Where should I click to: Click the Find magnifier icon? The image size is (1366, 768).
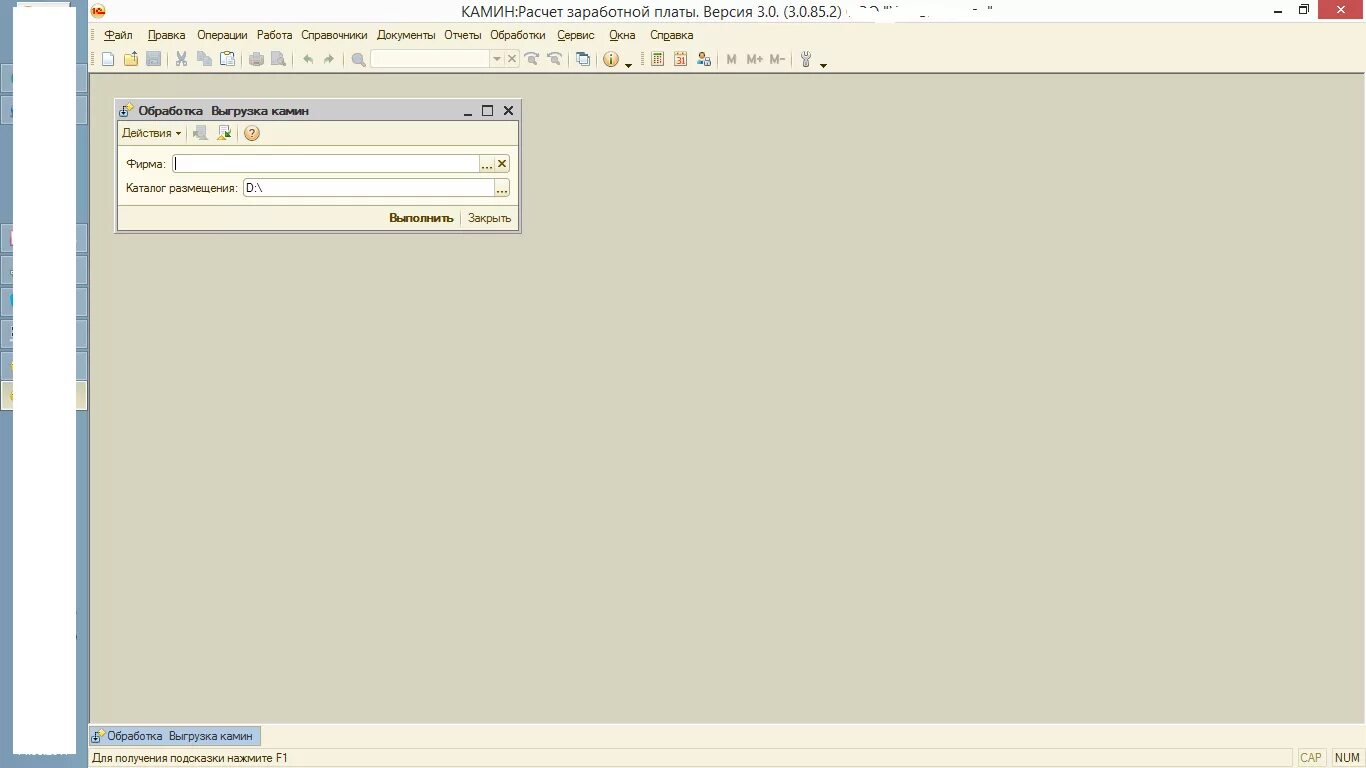coord(358,59)
